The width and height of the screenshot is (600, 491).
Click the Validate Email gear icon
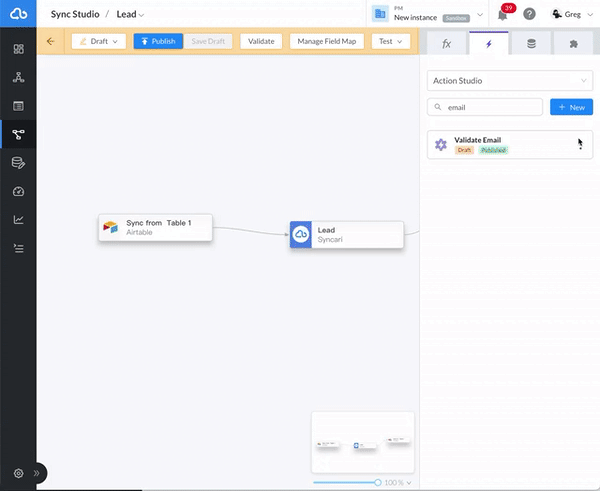coord(441,145)
